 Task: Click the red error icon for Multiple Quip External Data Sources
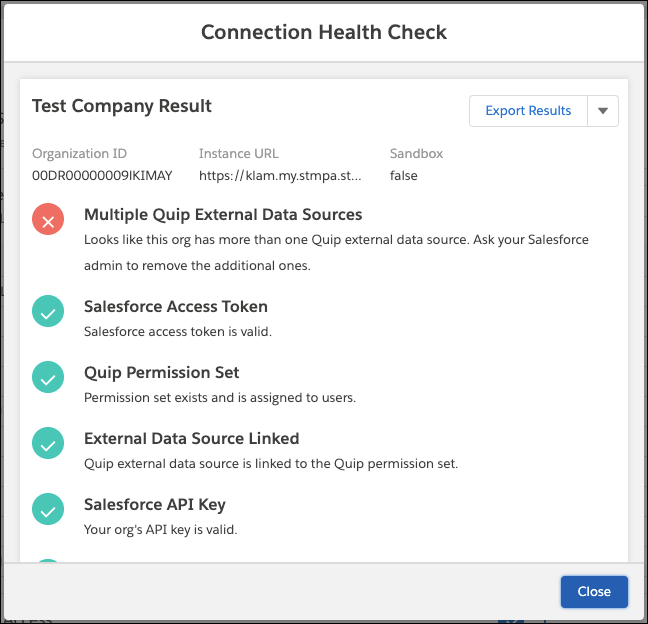[x=48, y=219]
